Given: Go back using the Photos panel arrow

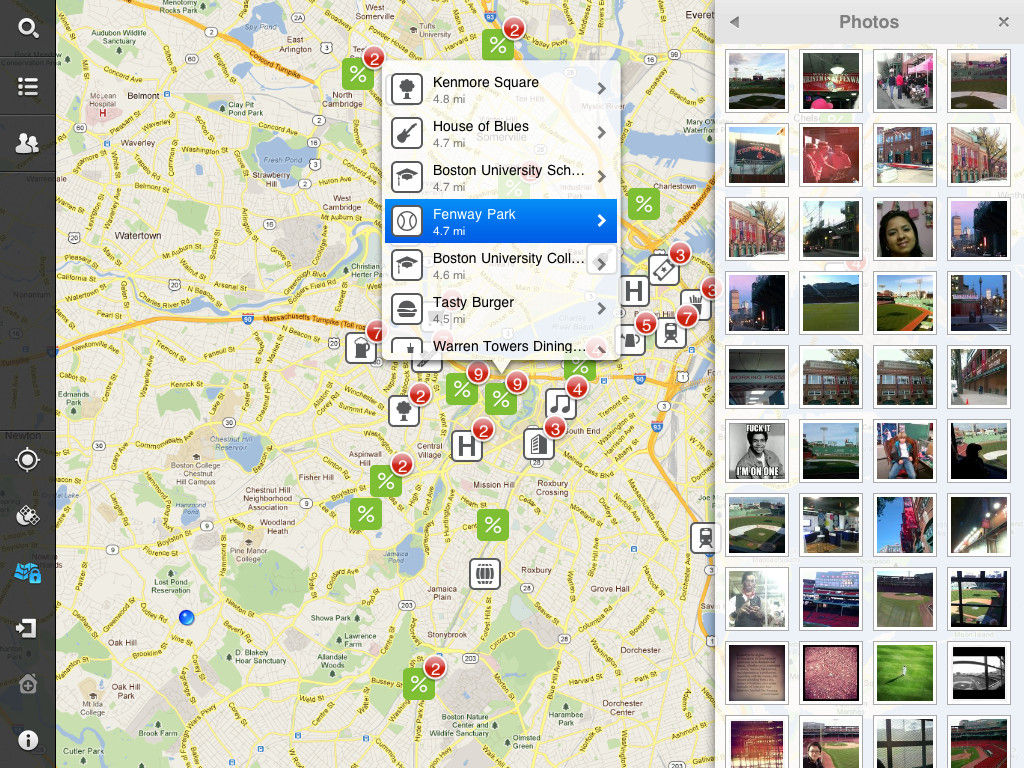Looking at the screenshot, I should point(734,22).
